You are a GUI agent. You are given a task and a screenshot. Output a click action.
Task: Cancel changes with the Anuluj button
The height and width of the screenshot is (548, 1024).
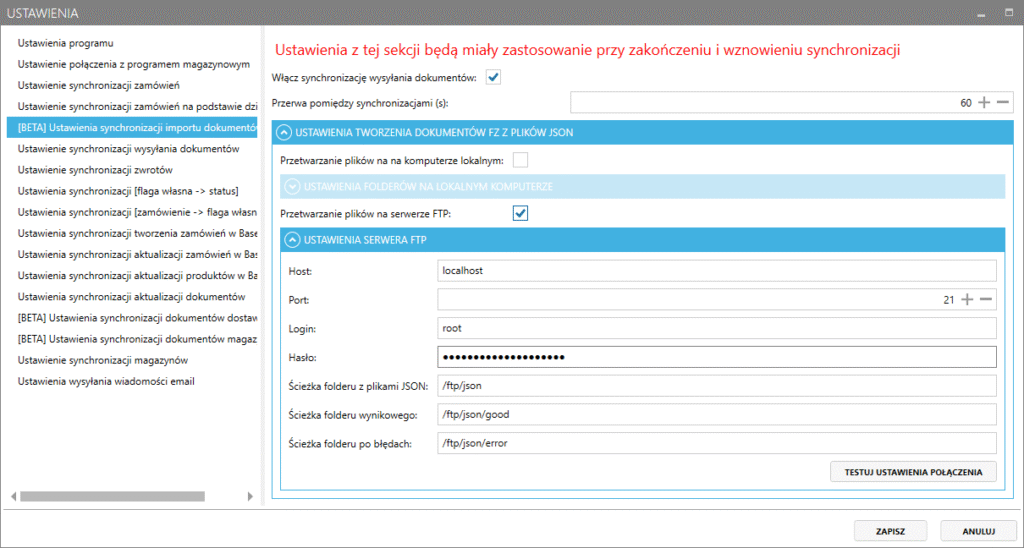pyautogui.click(x=978, y=532)
